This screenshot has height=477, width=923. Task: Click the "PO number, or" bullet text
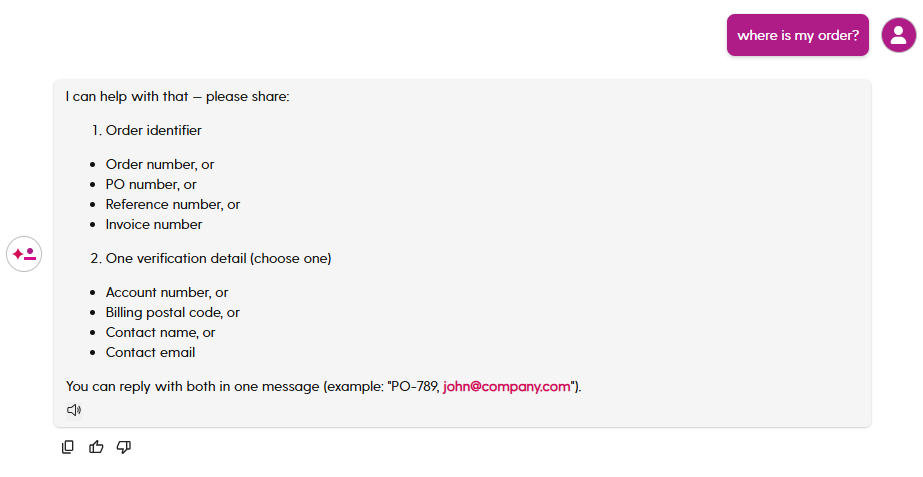(x=151, y=184)
